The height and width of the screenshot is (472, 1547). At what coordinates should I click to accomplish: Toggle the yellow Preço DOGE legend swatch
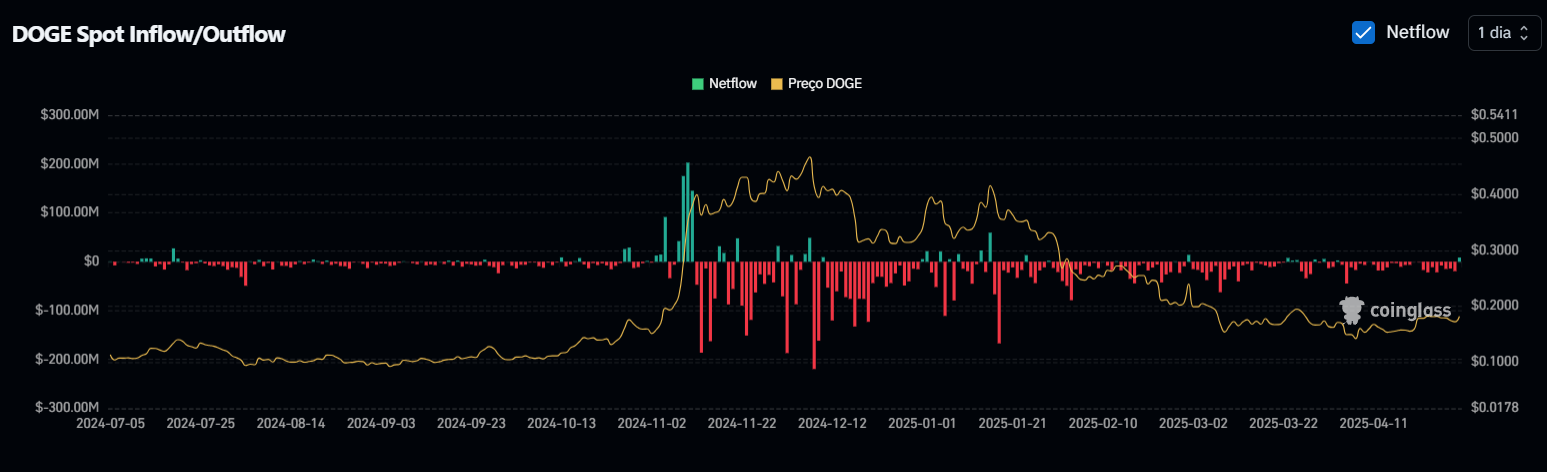777,84
